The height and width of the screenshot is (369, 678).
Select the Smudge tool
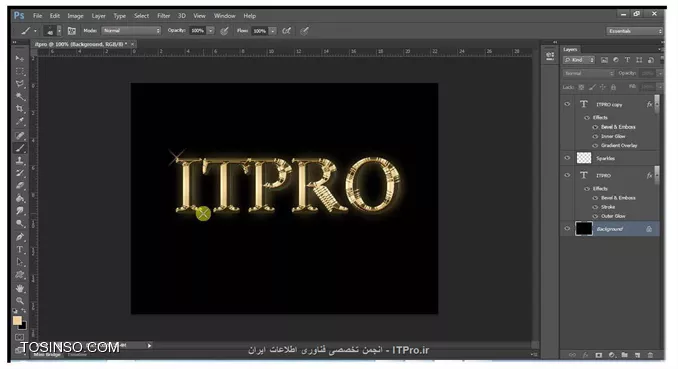coord(20,211)
